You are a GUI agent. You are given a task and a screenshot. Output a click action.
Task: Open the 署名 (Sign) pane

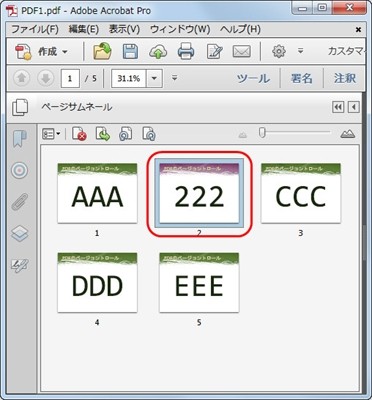(301, 79)
